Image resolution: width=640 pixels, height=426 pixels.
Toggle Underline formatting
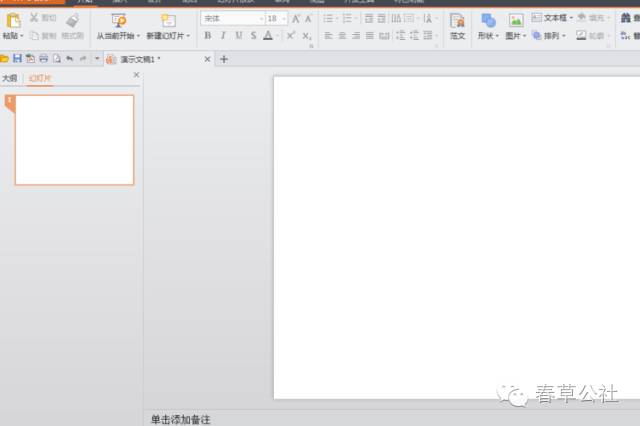point(238,36)
